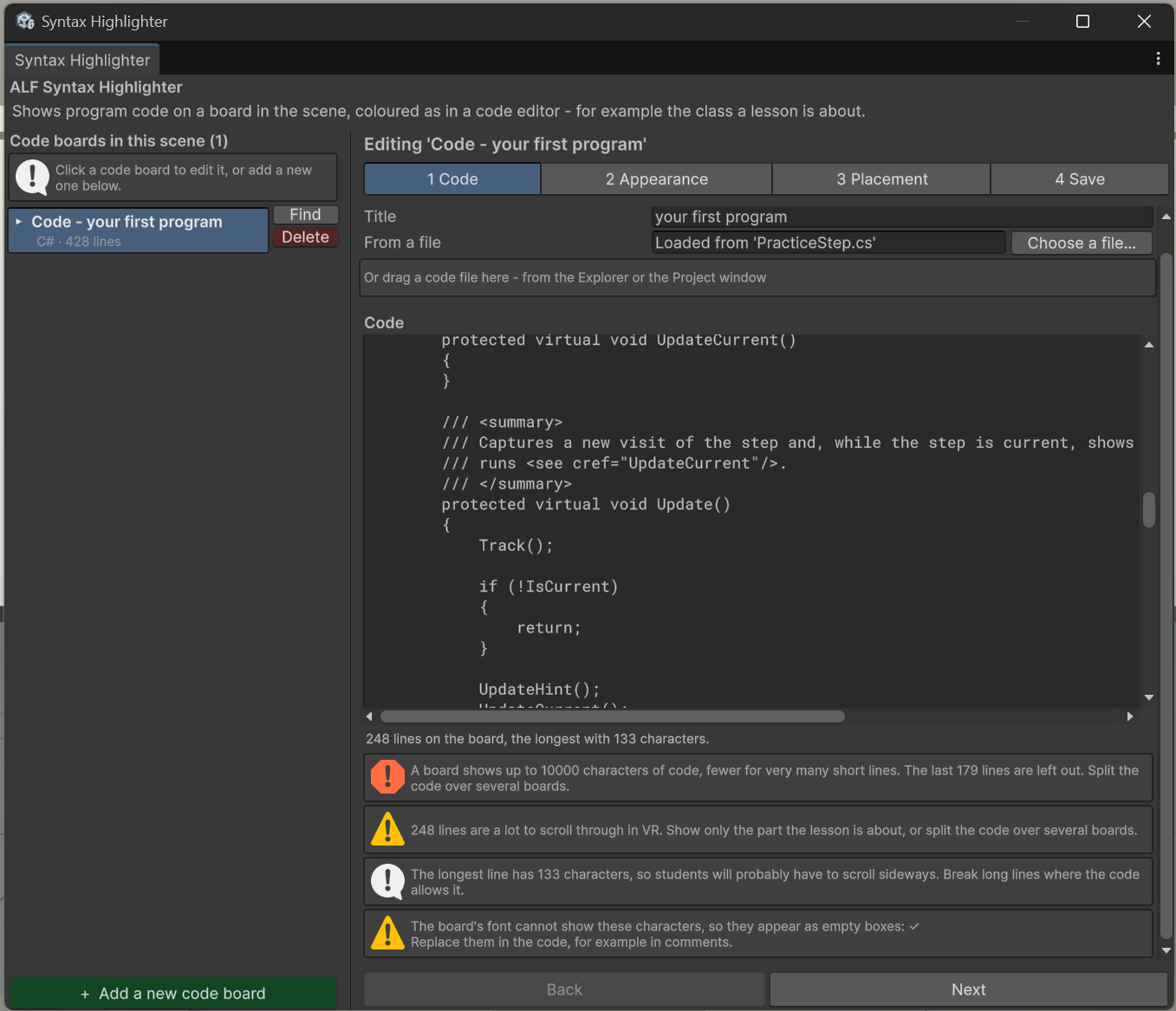Click the drag-a-code-file drop area
This screenshot has height=1011, width=1176.
click(x=757, y=277)
